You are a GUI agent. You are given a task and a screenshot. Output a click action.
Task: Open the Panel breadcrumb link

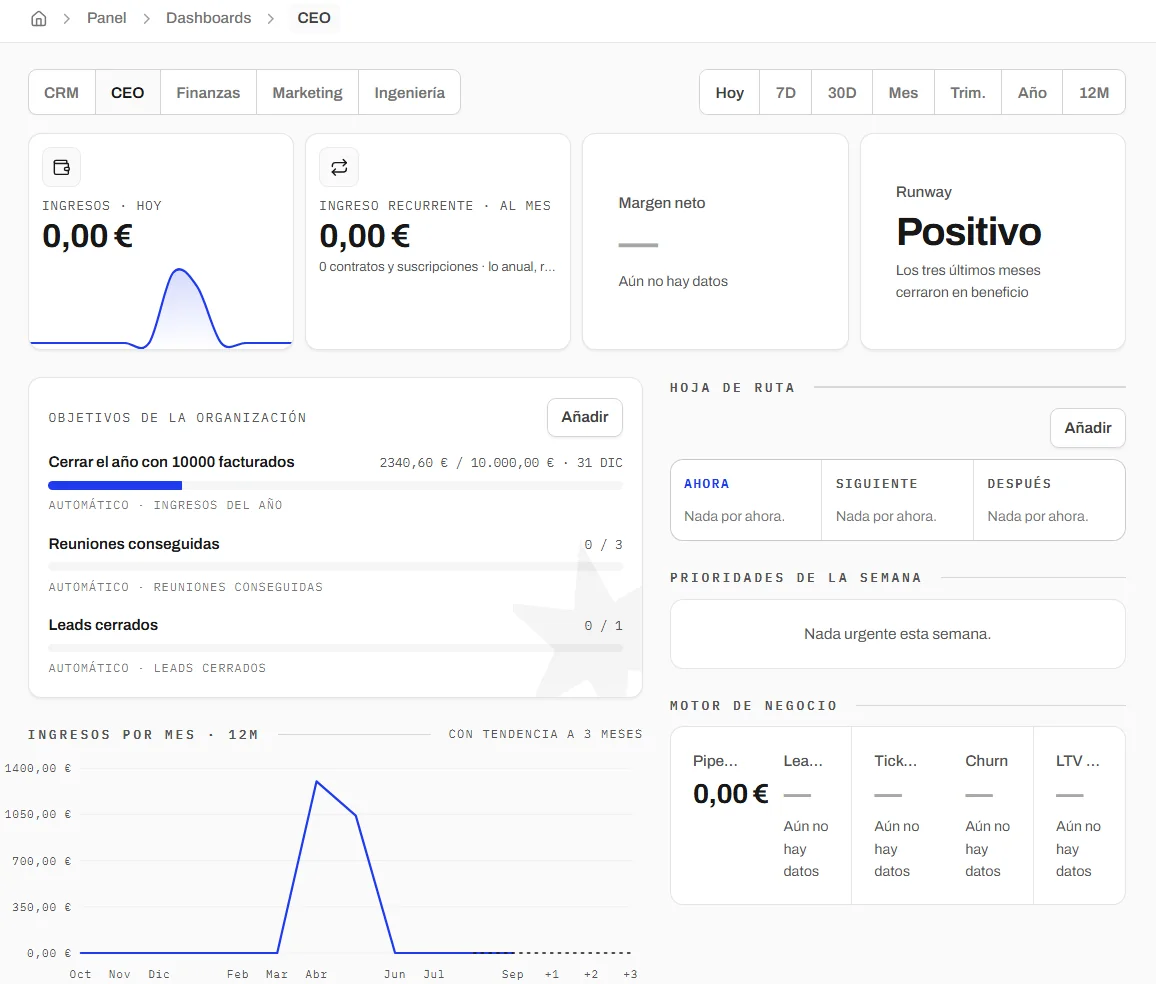[x=106, y=18]
